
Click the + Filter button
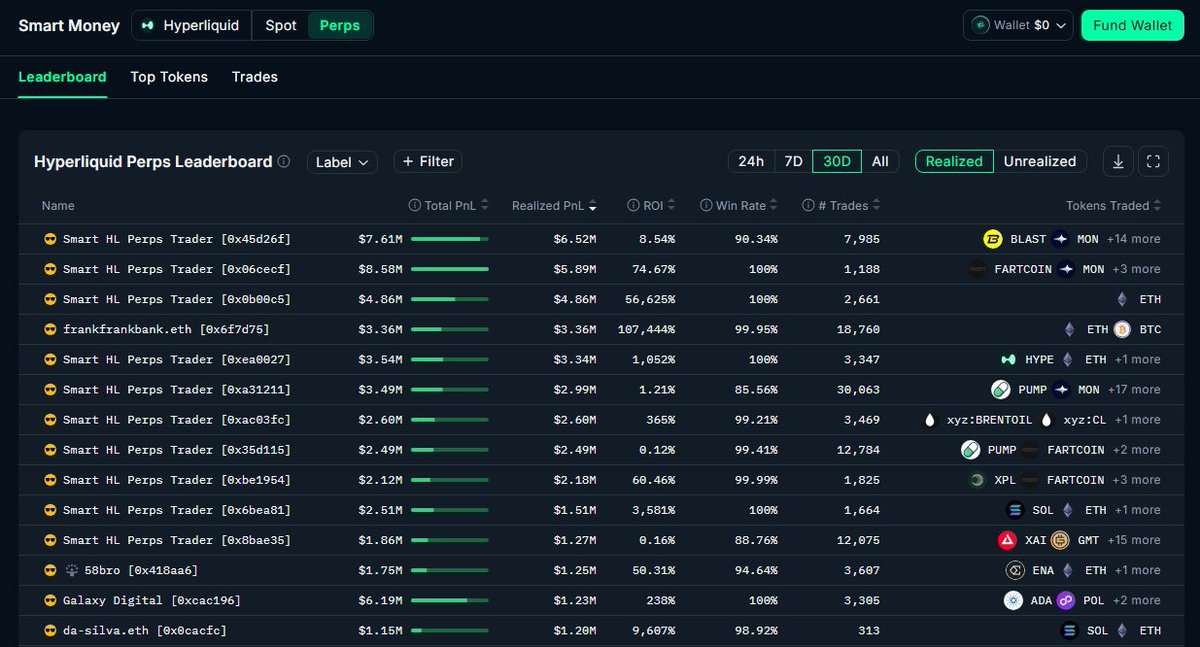tap(428, 161)
